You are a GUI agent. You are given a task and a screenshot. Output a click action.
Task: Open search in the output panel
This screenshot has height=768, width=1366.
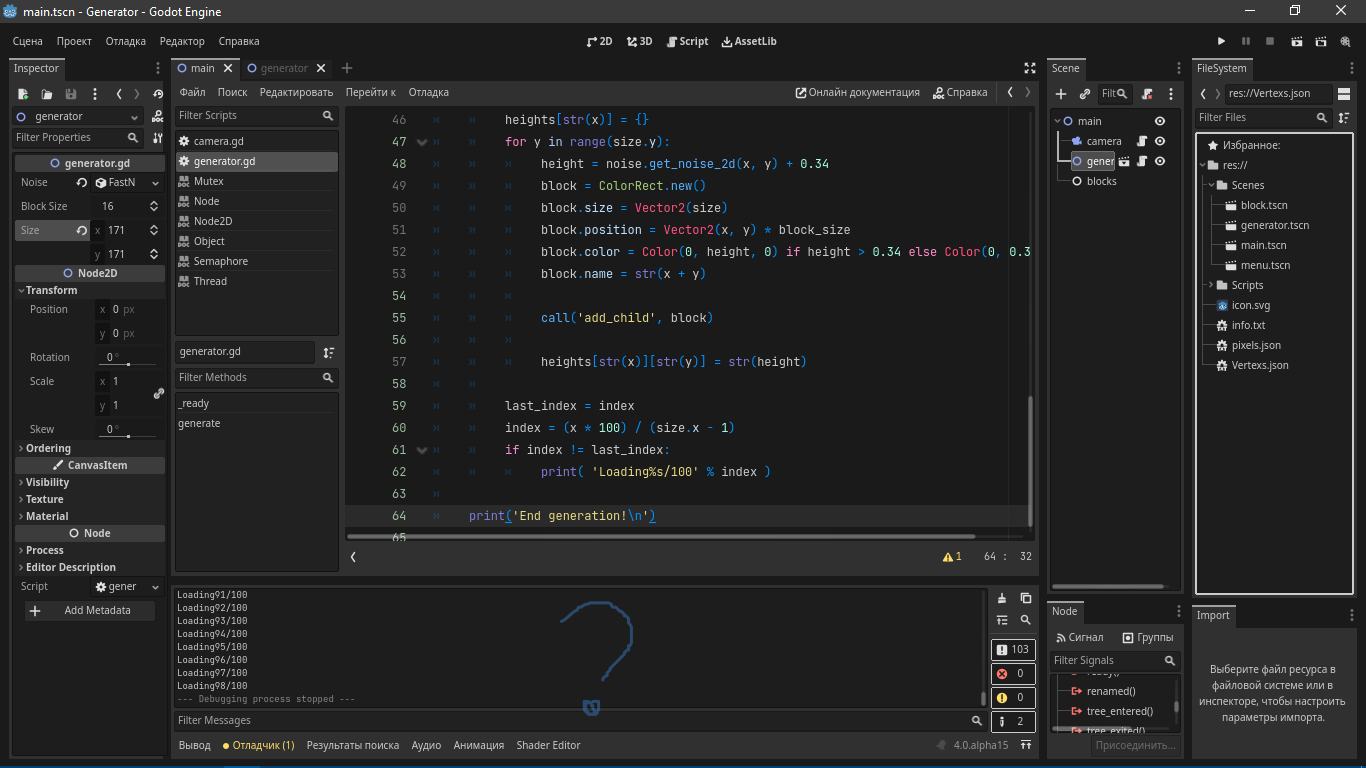click(1026, 620)
